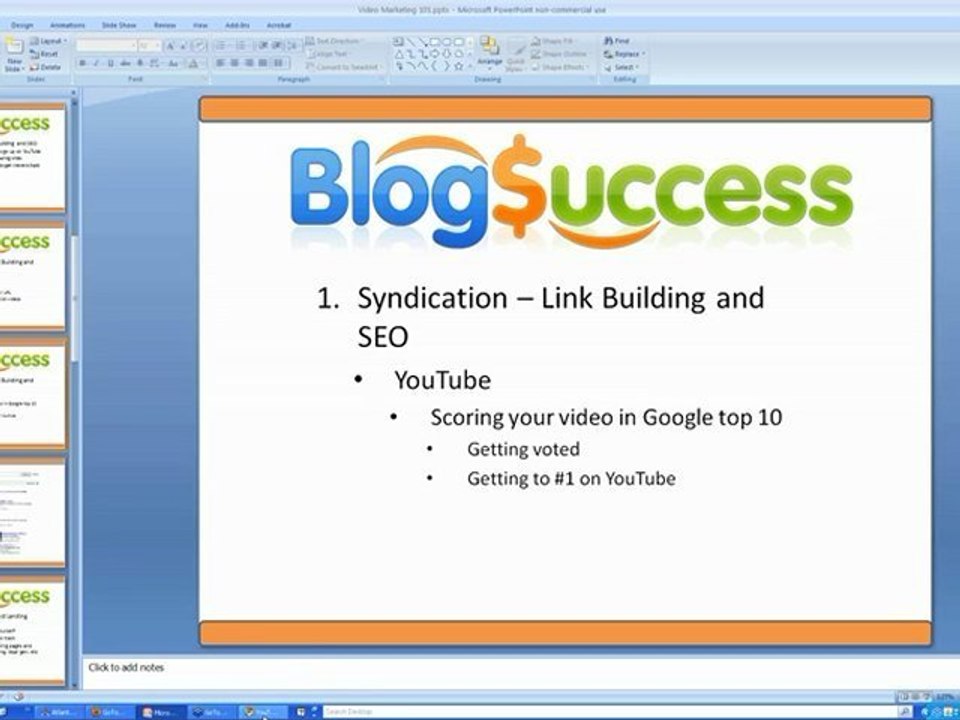Open Quick Styles gallery
Viewport: 960px width, 720px height.
click(x=516, y=56)
